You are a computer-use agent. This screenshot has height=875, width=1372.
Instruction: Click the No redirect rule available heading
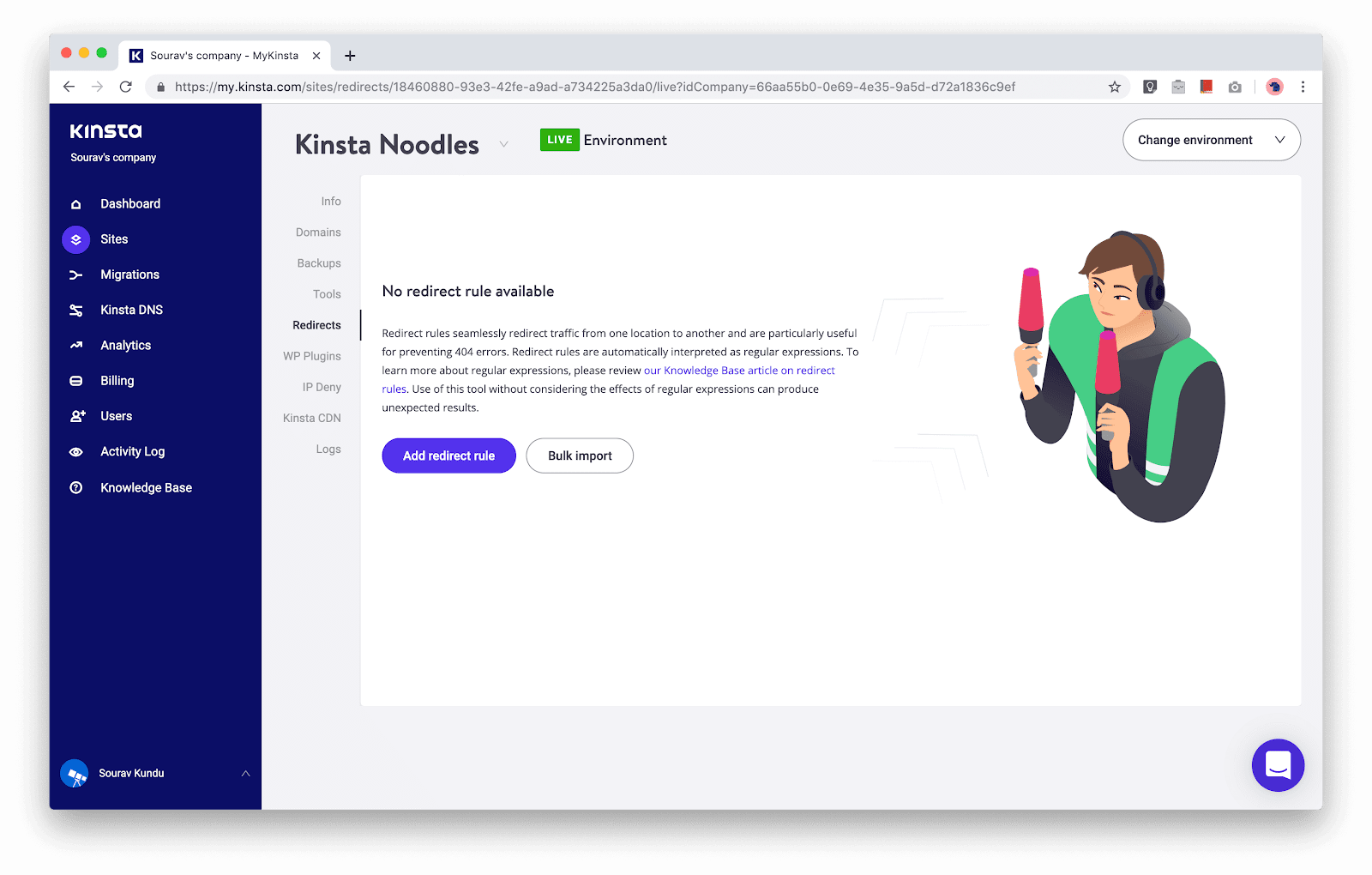468,292
